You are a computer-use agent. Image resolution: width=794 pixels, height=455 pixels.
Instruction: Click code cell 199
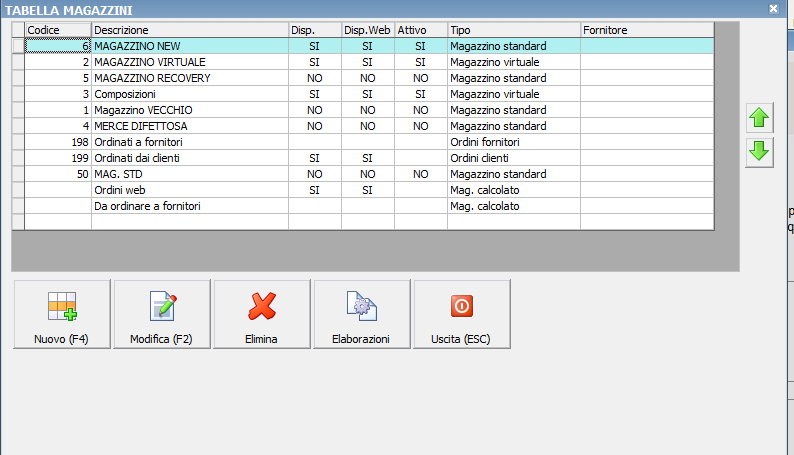(58, 158)
